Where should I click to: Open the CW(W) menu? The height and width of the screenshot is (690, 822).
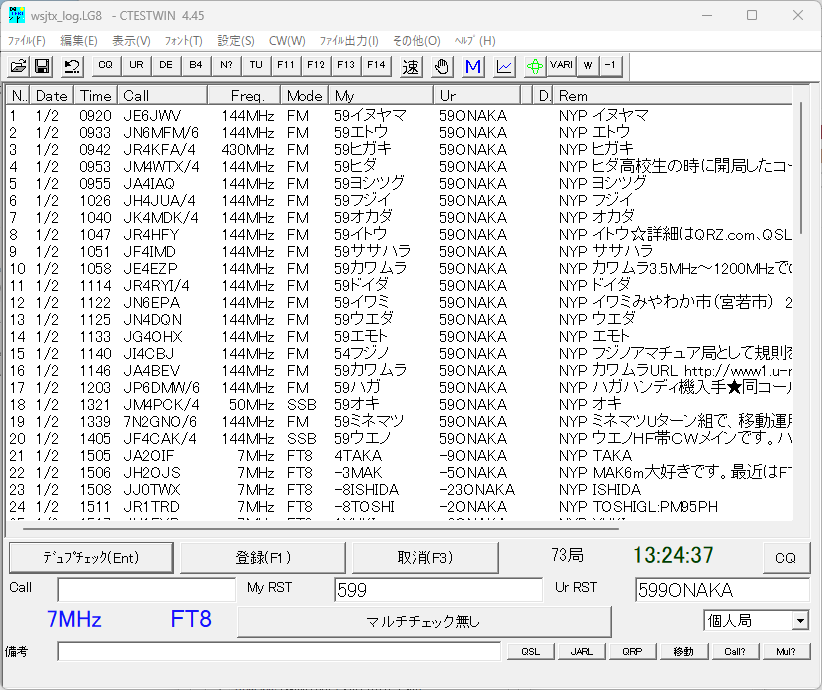287,41
